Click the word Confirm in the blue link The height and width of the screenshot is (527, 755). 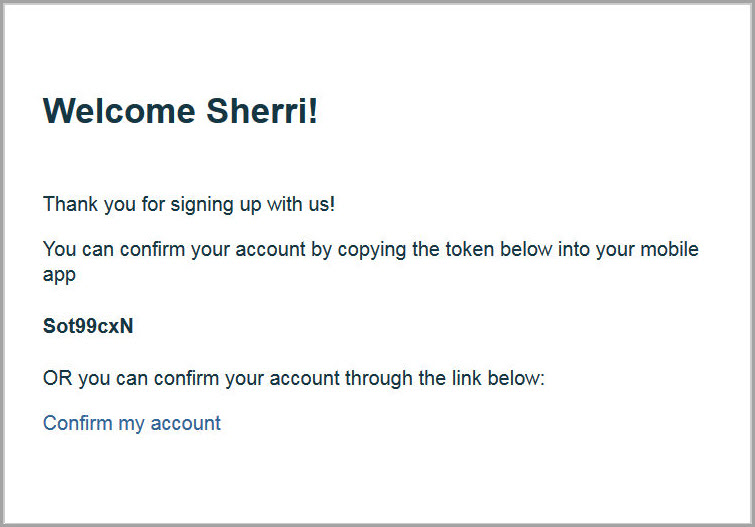pyautogui.click(x=77, y=423)
